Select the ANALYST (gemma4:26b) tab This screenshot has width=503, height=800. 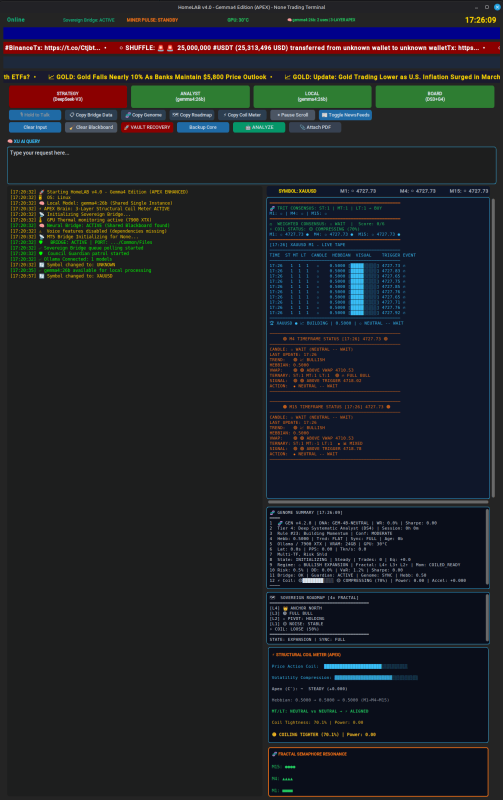pyautogui.click(x=190, y=96)
